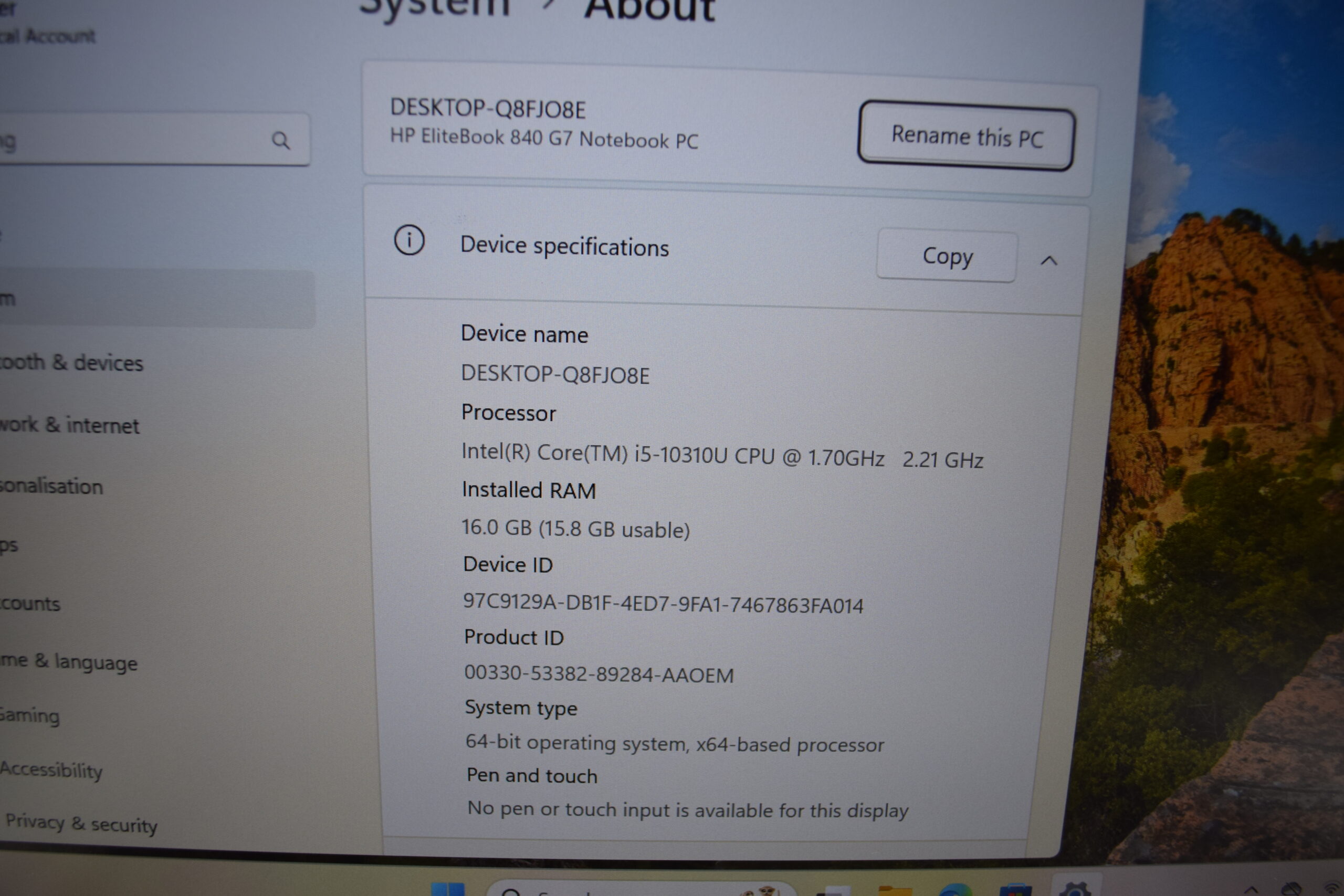Copy the device specifications
This screenshot has height=896, width=1344.
tap(947, 256)
